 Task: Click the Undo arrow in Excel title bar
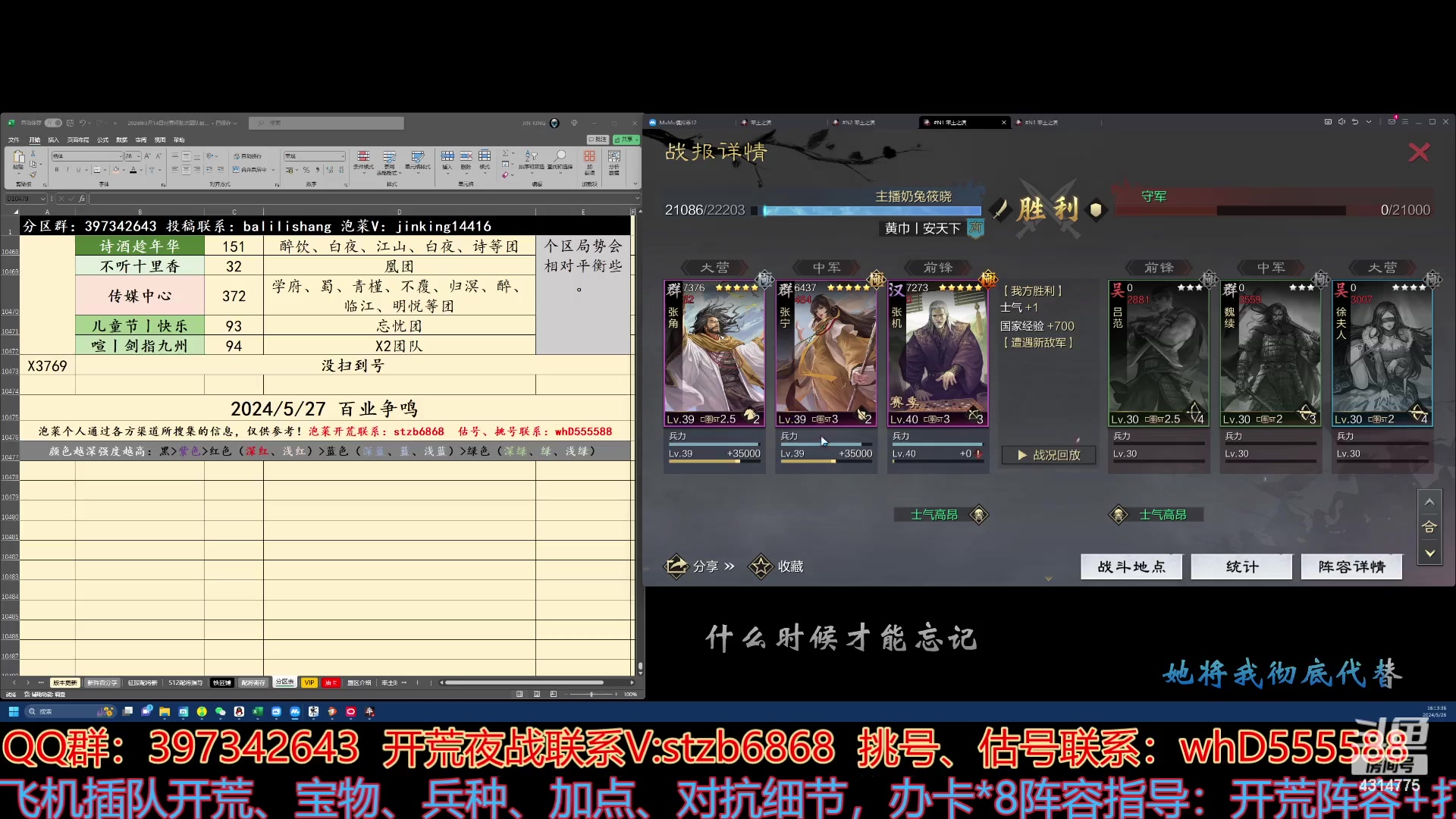coord(83,123)
